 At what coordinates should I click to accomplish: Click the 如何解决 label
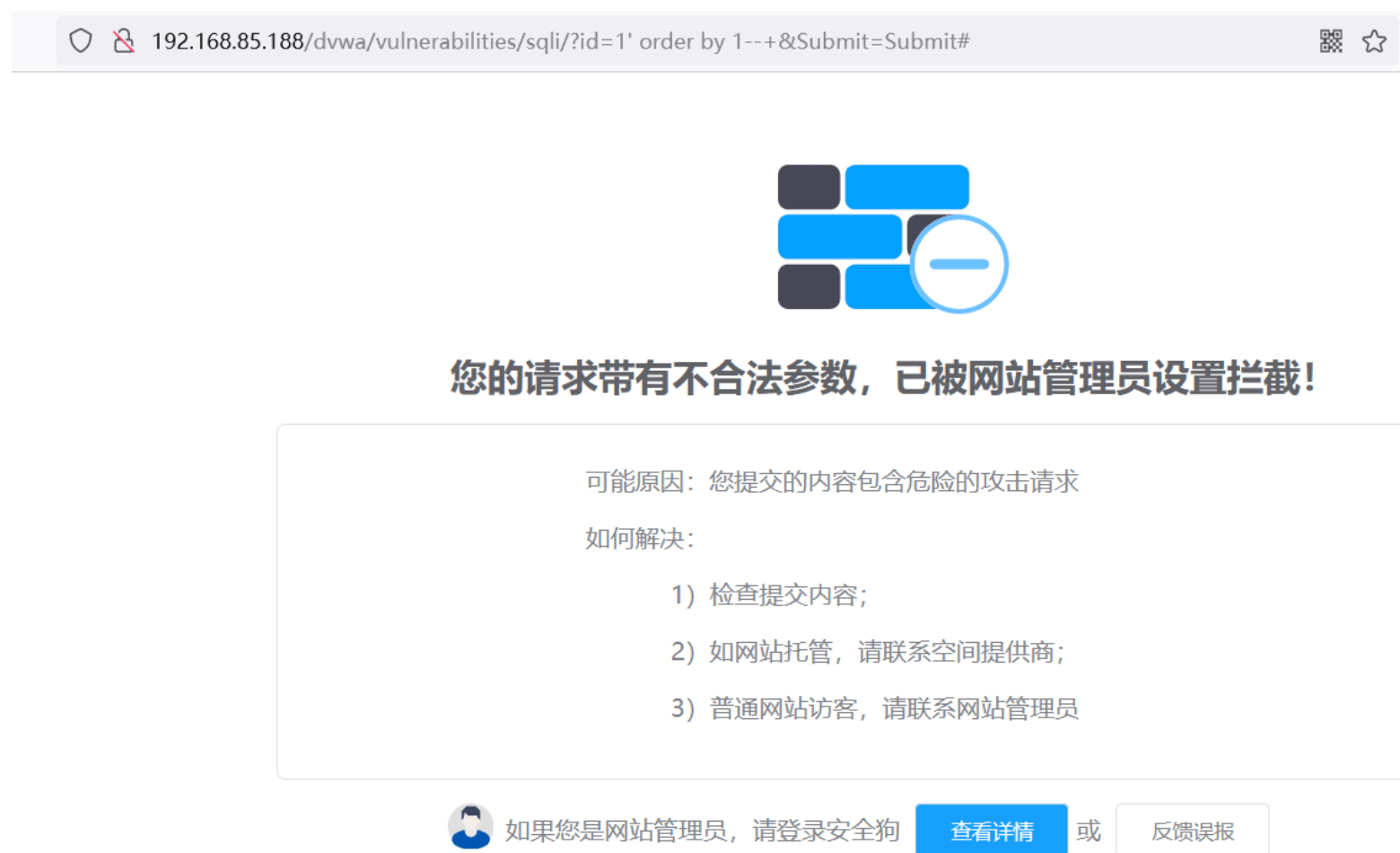(640, 539)
